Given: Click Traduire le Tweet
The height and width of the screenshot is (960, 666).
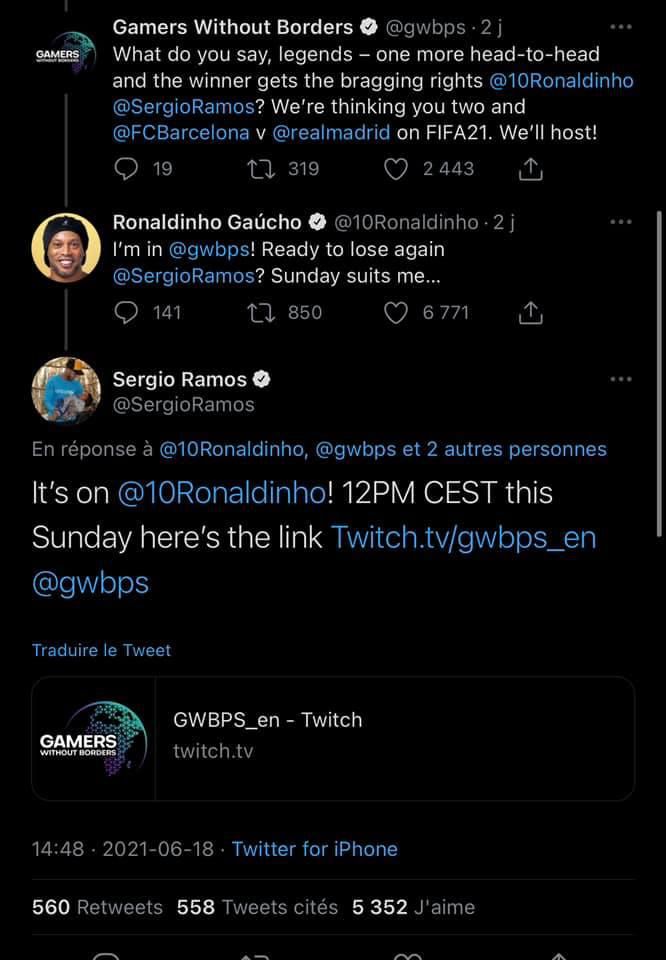Looking at the screenshot, I should (x=101, y=650).
